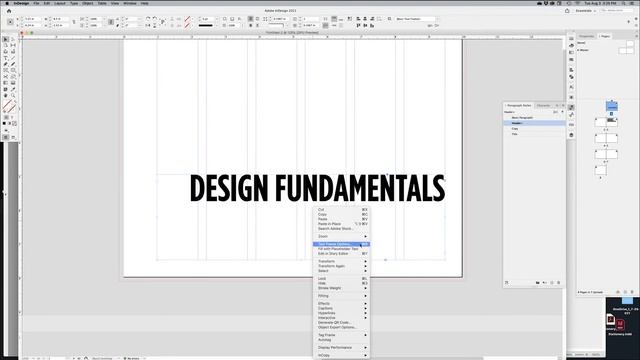Open Layout menu in menu bar
The image size is (640, 360).
[60, 3]
